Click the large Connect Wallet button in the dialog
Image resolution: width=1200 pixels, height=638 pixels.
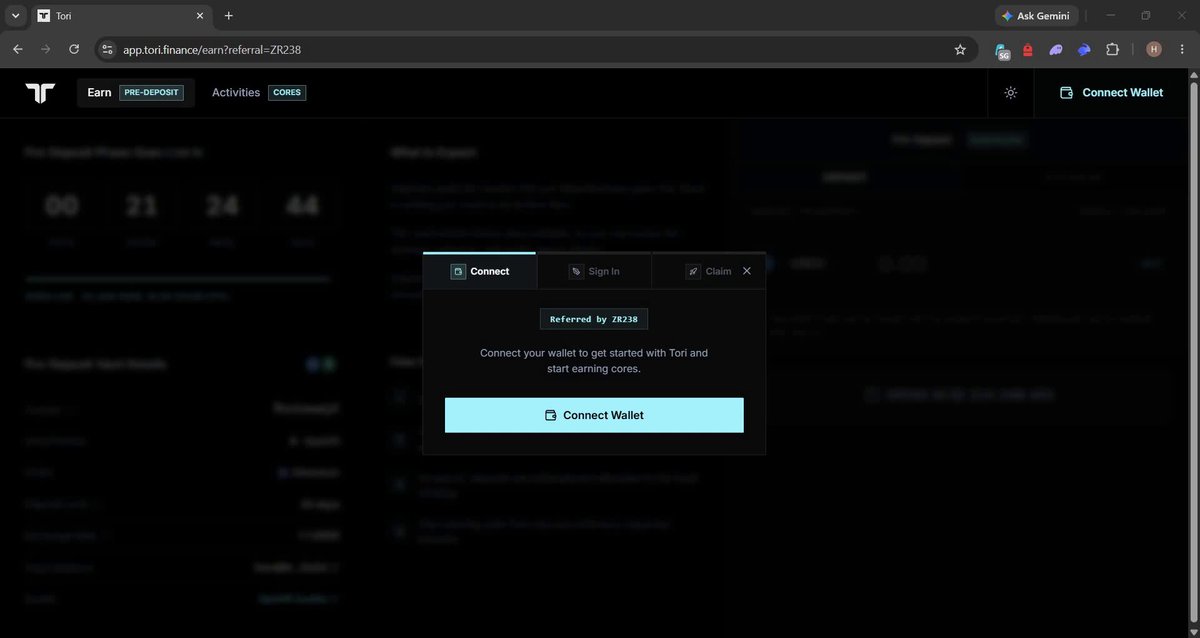[x=594, y=415]
